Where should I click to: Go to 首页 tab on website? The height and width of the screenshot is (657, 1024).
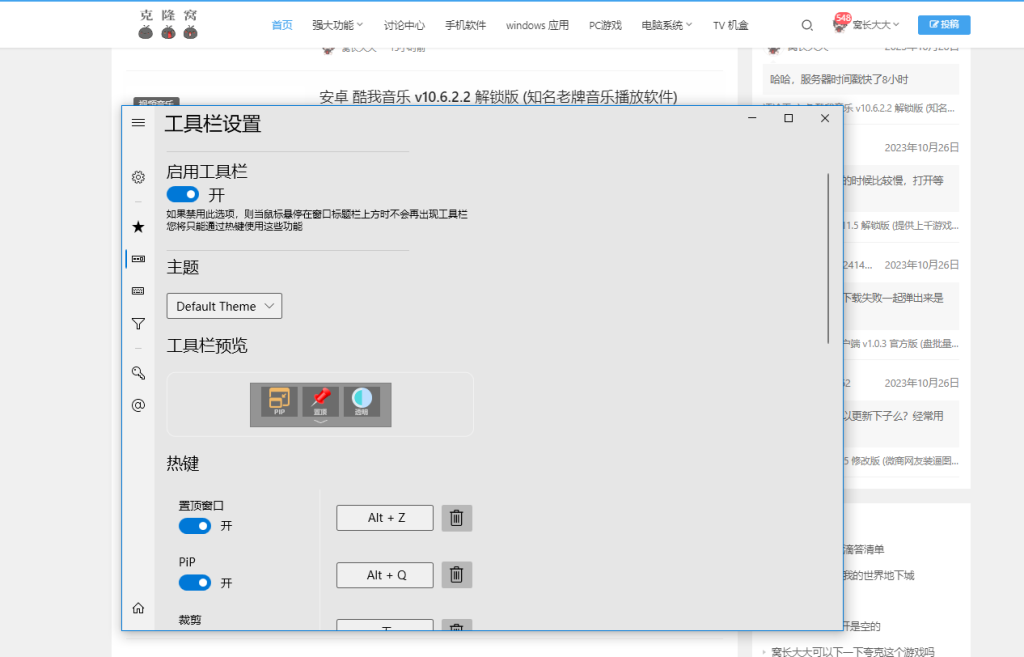tap(282, 25)
